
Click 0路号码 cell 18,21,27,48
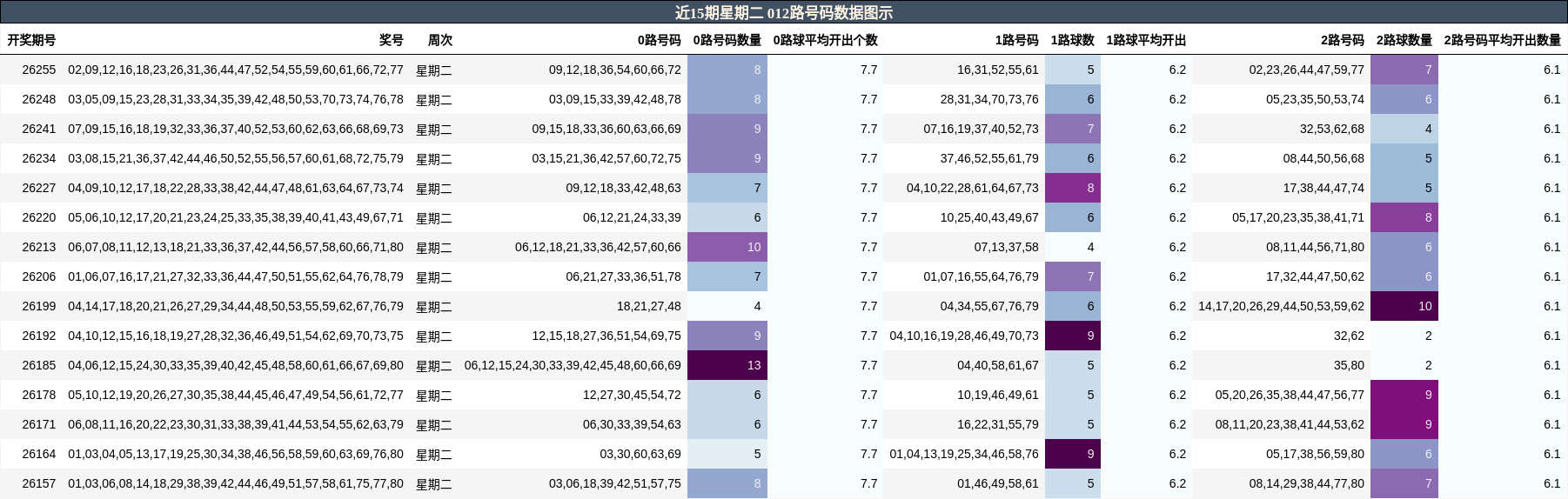coord(649,306)
